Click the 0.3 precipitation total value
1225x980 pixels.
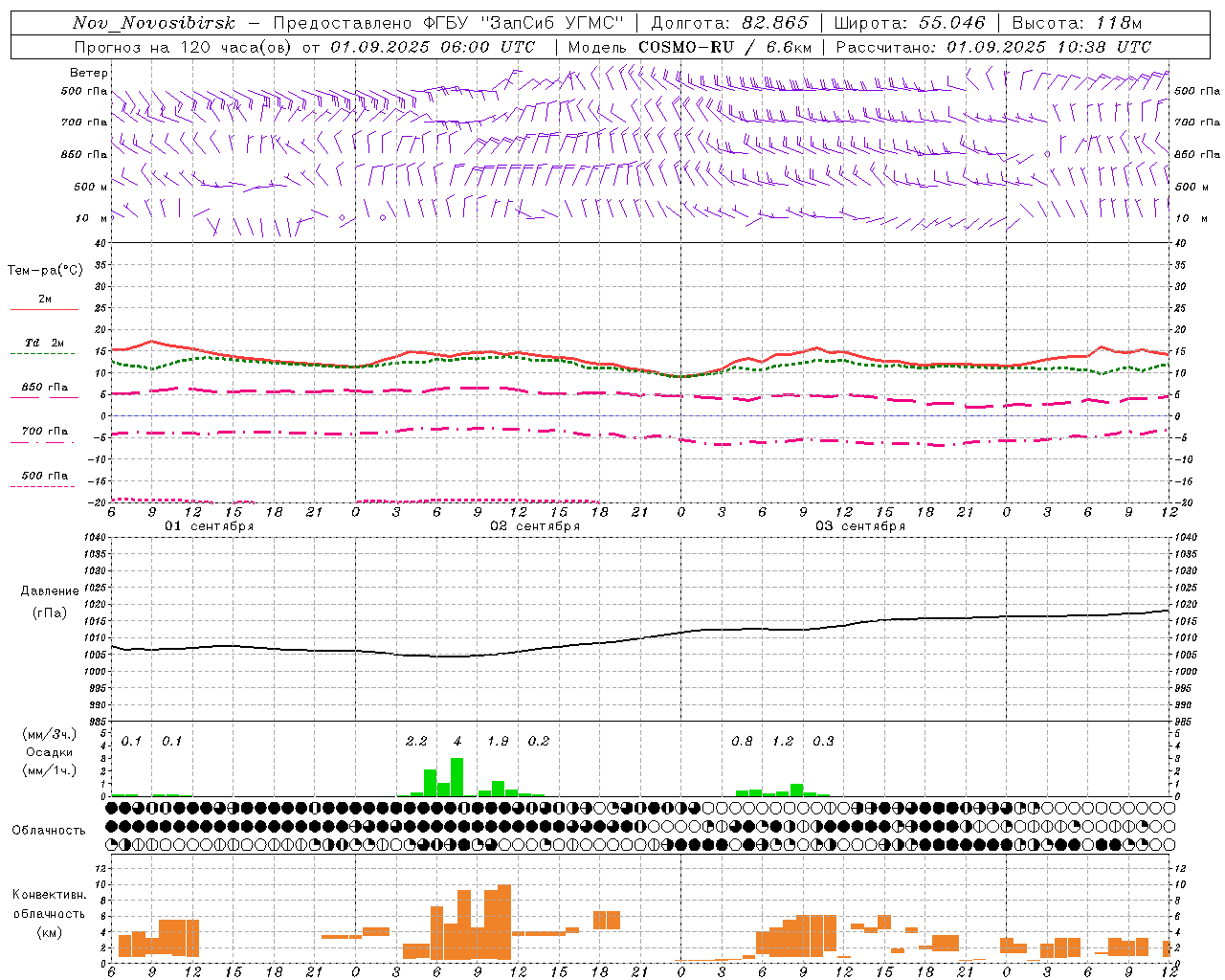[x=823, y=742]
